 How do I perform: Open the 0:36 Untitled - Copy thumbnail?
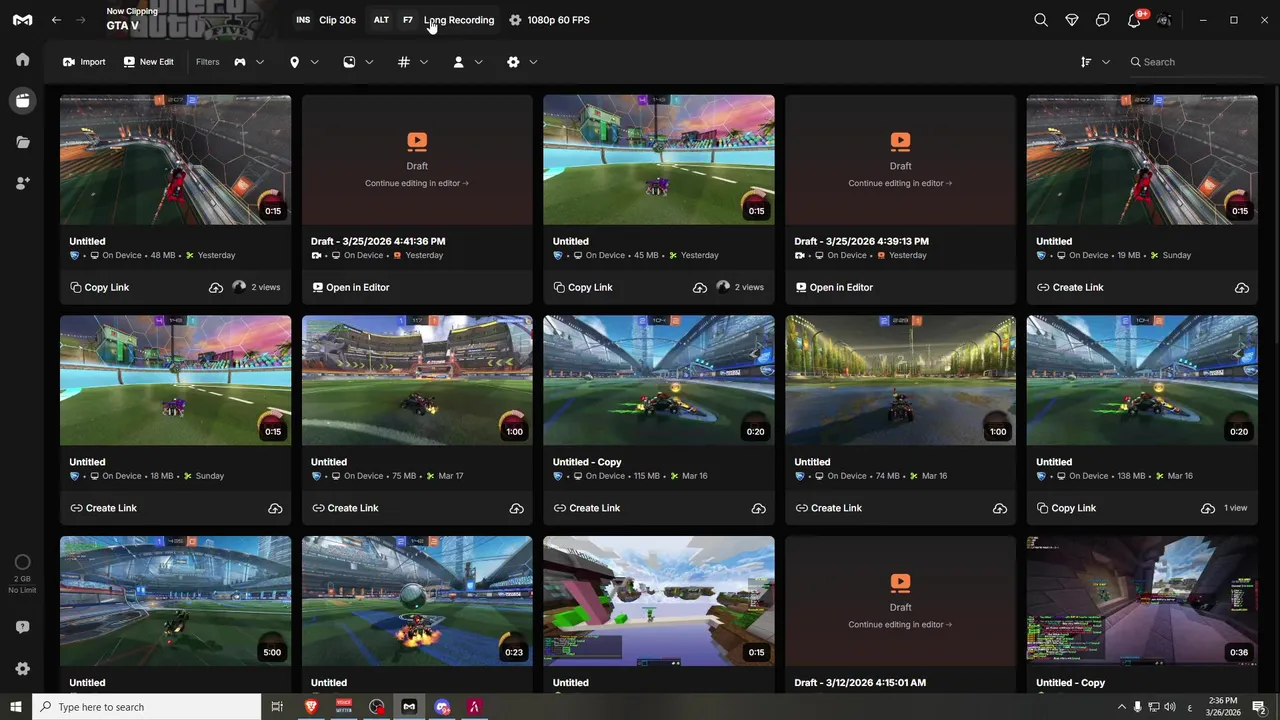point(1142,602)
